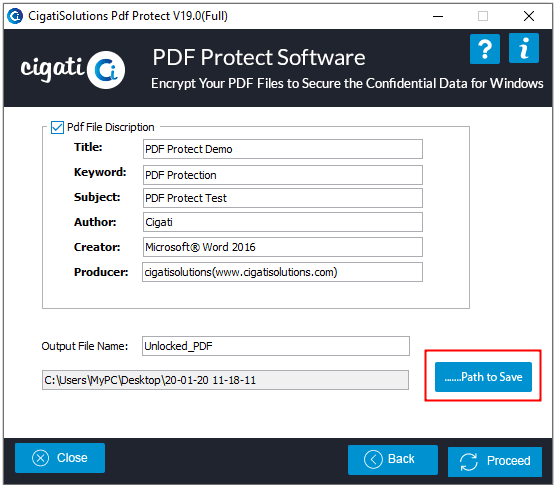This screenshot has width=557, height=488.
Task: Focus the Subject text field
Action: click(283, 198)
